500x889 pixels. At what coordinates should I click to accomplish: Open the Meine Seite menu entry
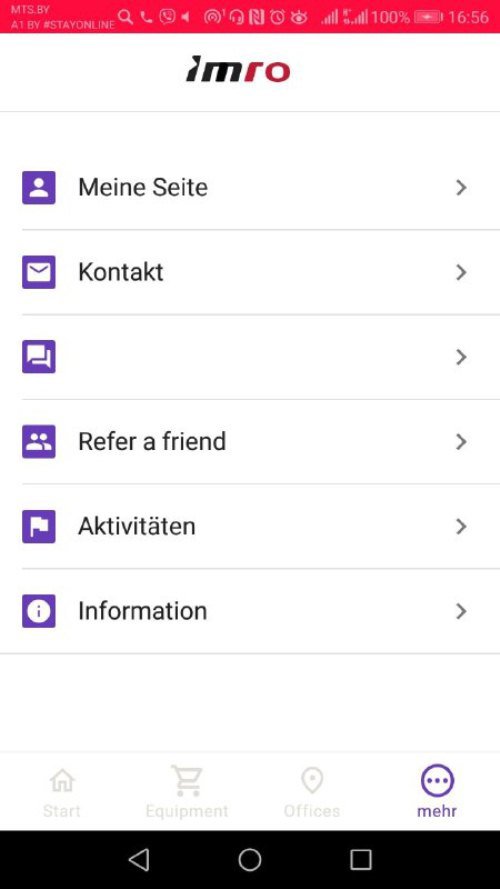tap(250, 188)
